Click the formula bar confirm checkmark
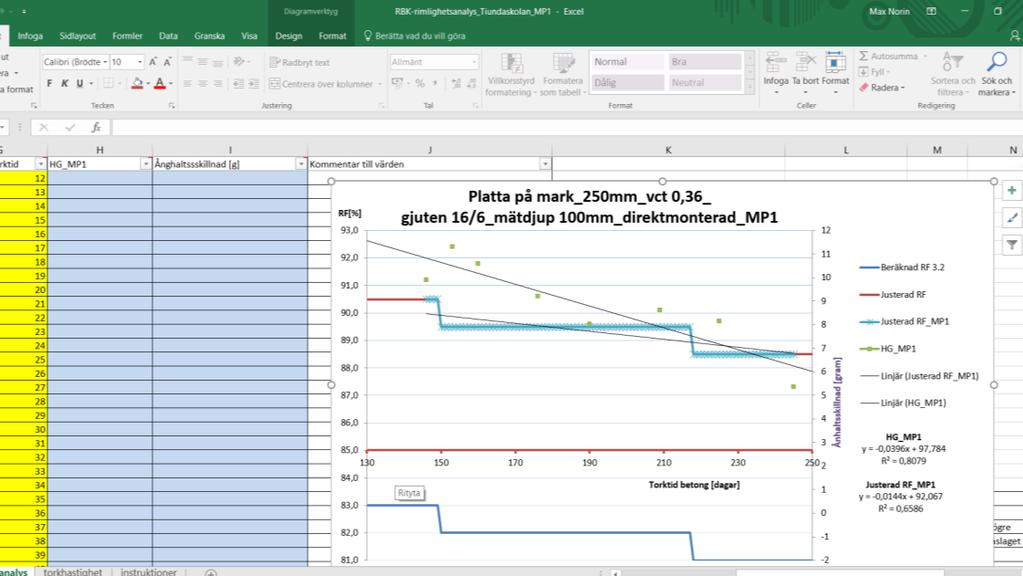This screenshot has height=576, width=1023. (x=70, y=127)
